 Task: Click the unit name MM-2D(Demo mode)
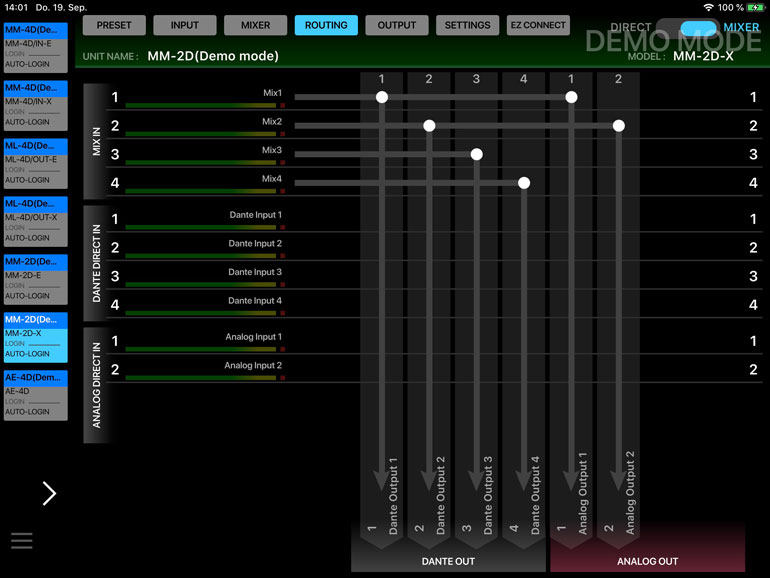[x=213, y=56]
